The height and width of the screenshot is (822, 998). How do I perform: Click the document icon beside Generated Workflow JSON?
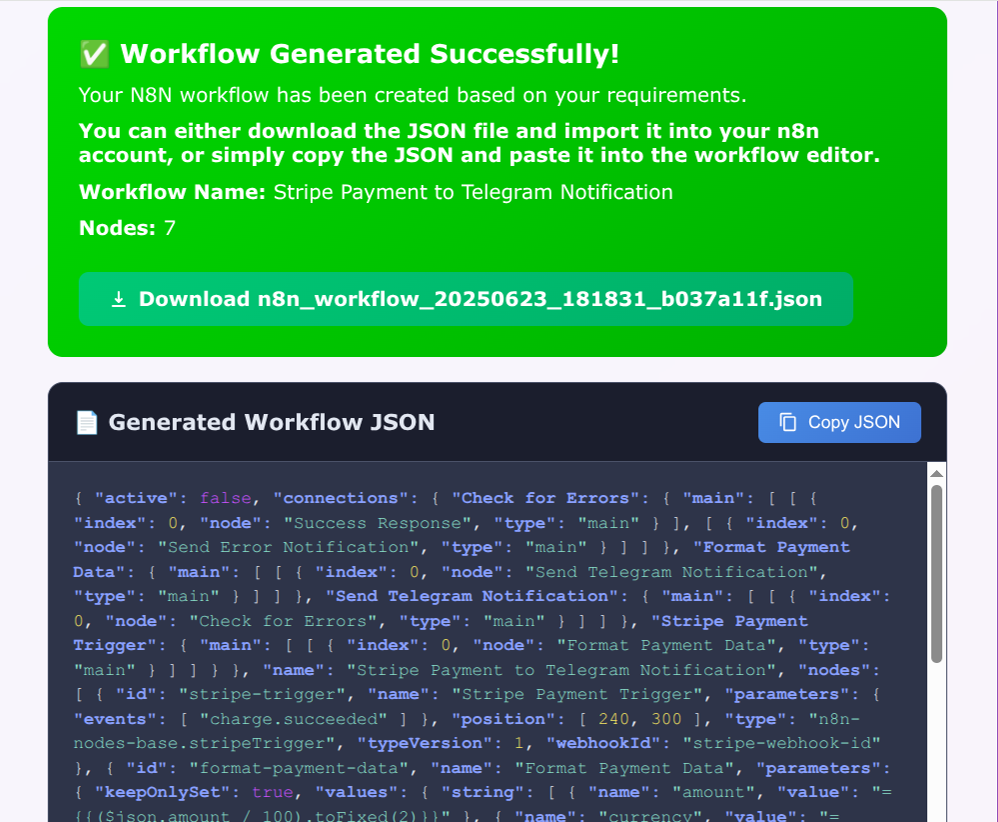pos(87,423)
